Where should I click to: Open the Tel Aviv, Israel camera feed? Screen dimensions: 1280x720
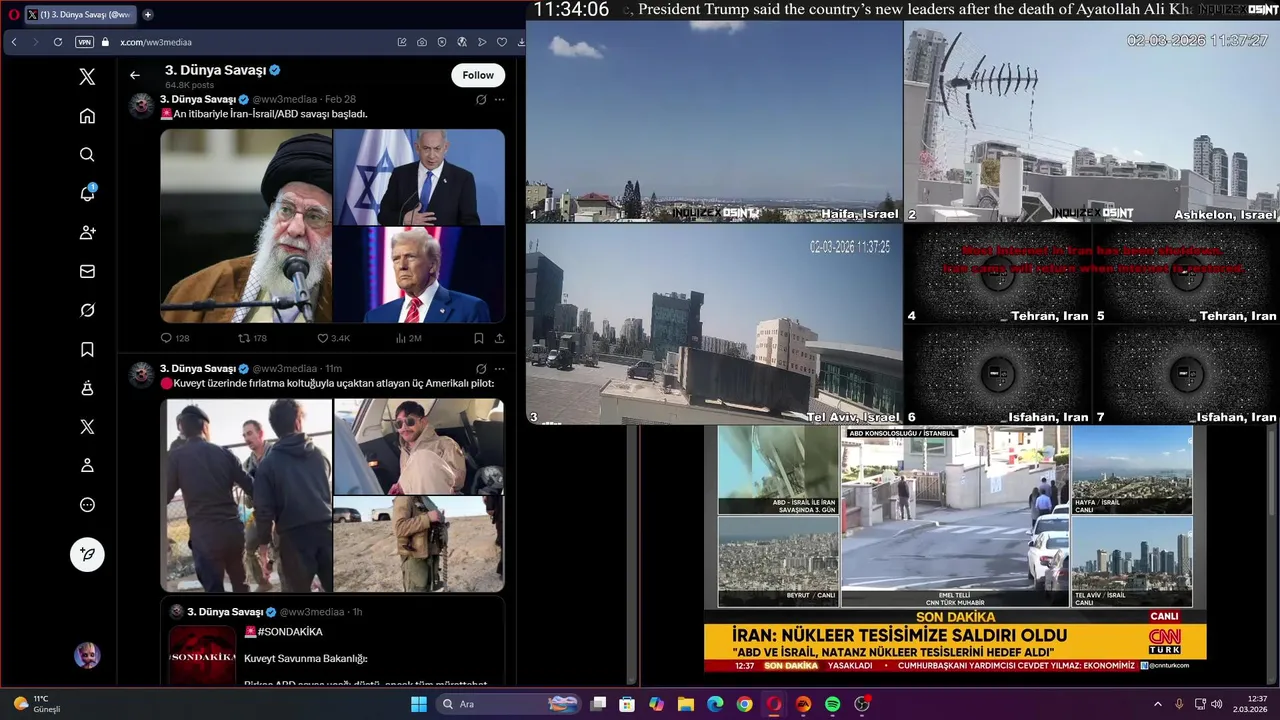point(714,324)
